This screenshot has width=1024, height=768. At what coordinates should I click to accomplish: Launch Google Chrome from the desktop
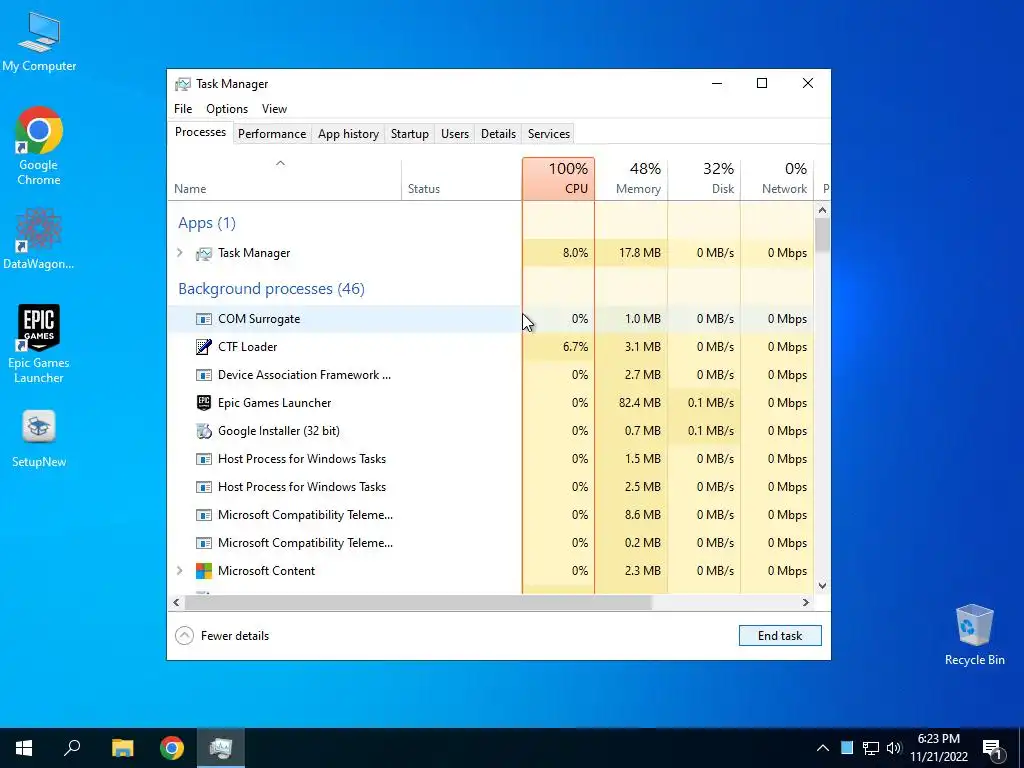click(x=39, y=146)
